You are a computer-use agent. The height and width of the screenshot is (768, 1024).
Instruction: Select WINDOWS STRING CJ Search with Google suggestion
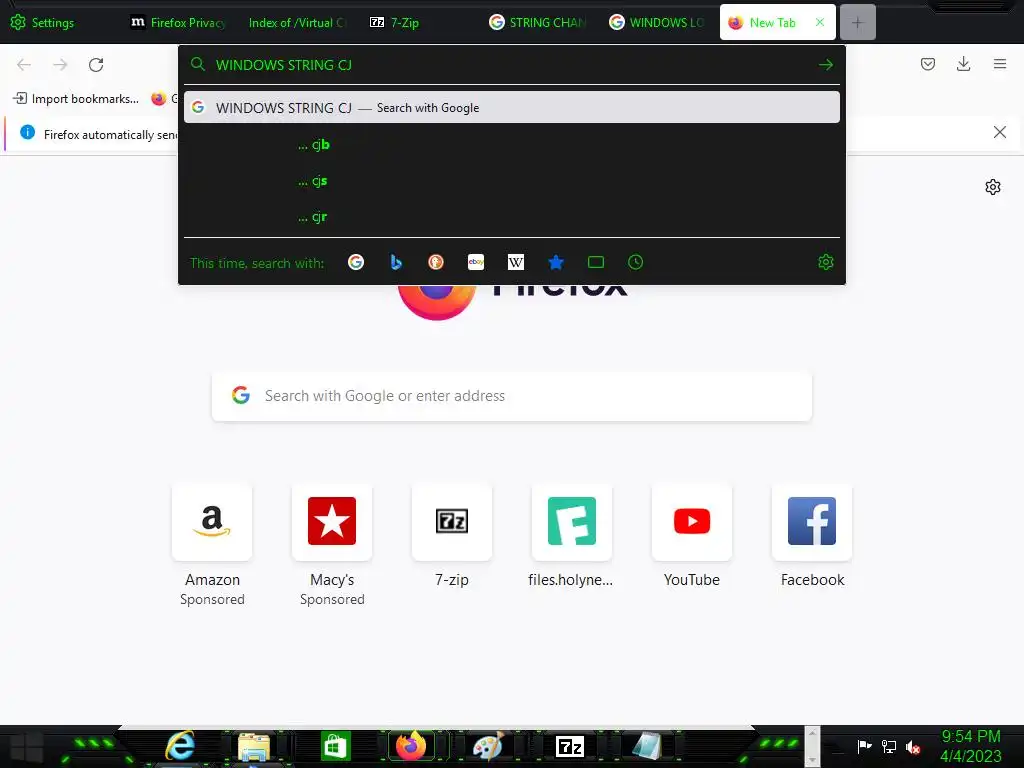[x=511, y=108]
